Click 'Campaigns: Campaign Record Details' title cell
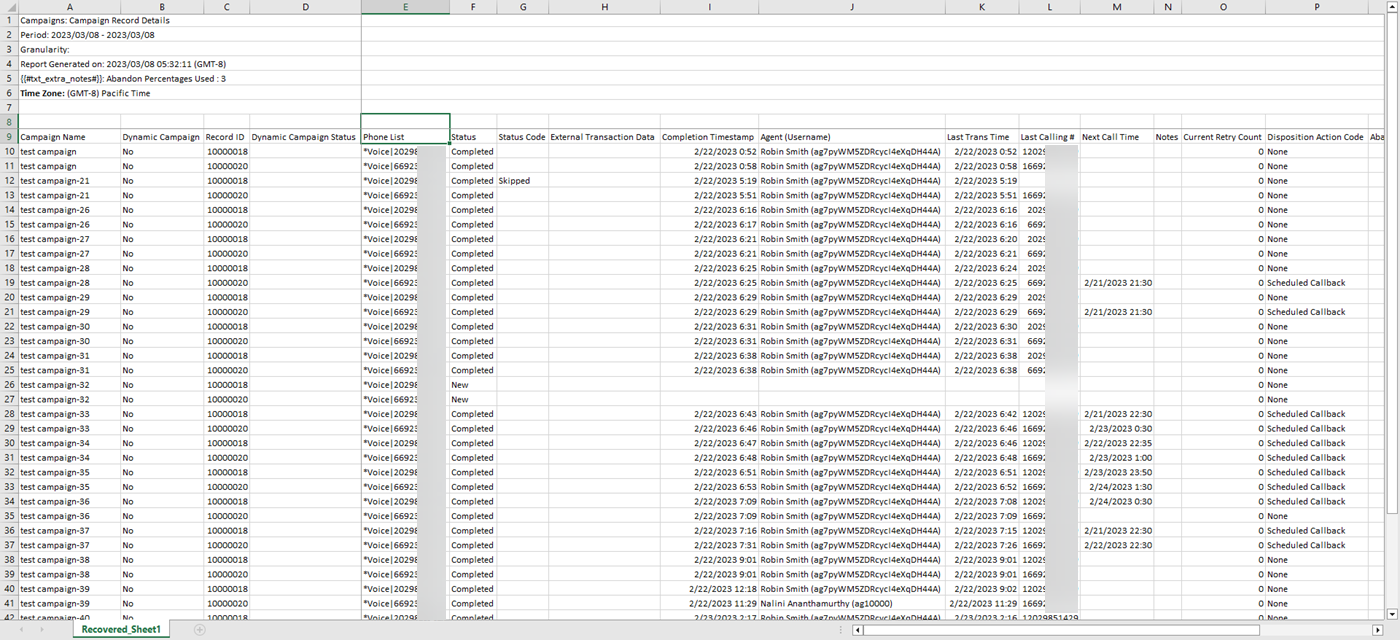 pyautogui.click(x=95, y=20)
